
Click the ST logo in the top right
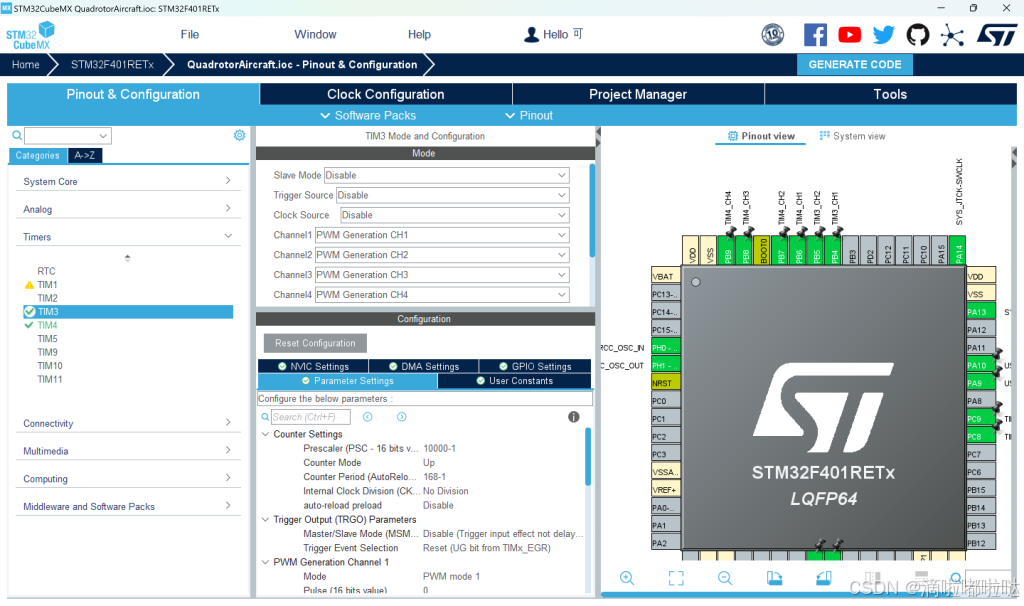(997, 35)
